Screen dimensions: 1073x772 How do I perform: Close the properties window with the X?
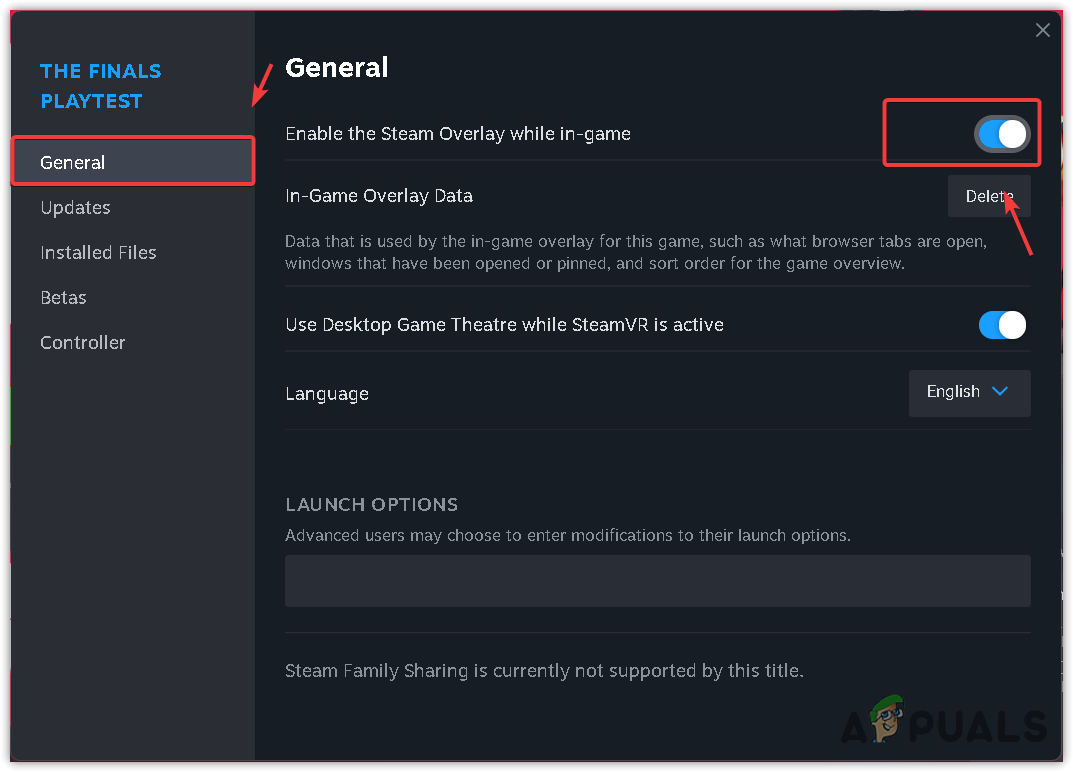coord(1043,30)
